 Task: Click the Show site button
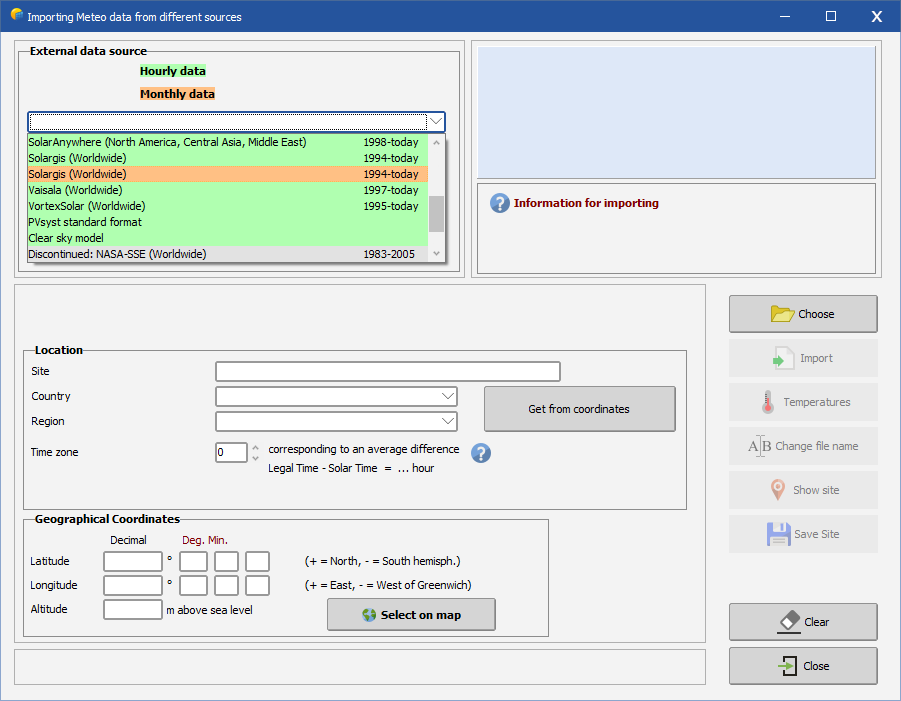pos(803,490)
